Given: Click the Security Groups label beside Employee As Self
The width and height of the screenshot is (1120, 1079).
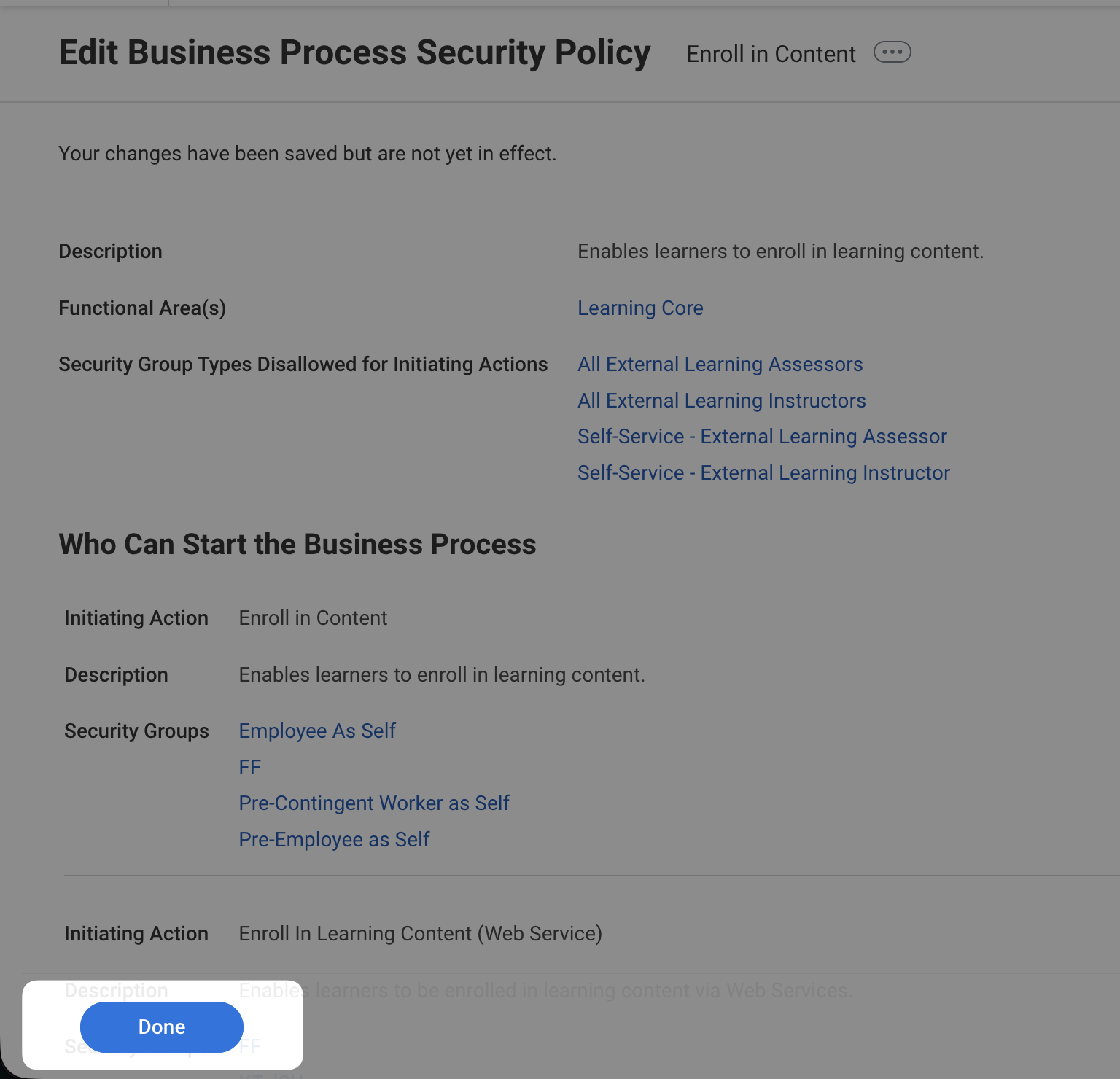Looking at the screenshot, I should [x=136, y=731].
